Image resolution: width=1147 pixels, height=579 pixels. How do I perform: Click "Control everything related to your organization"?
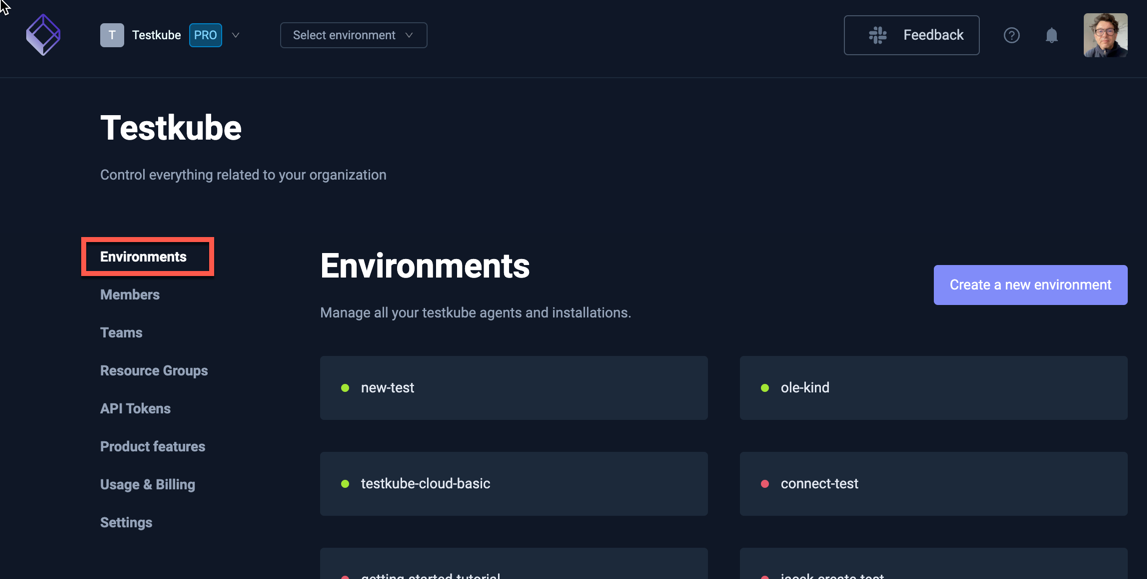244,175
